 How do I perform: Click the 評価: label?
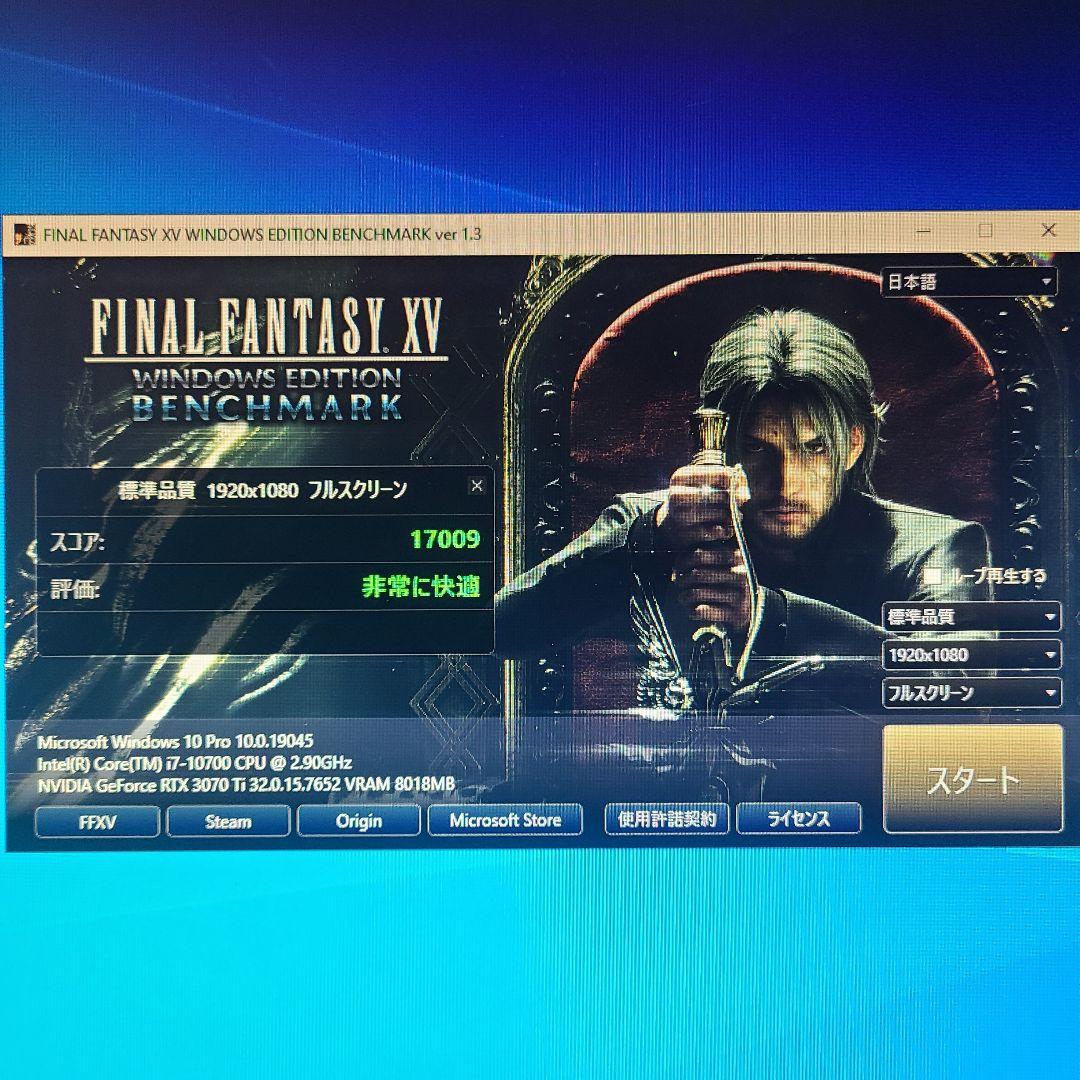[75, 590]
